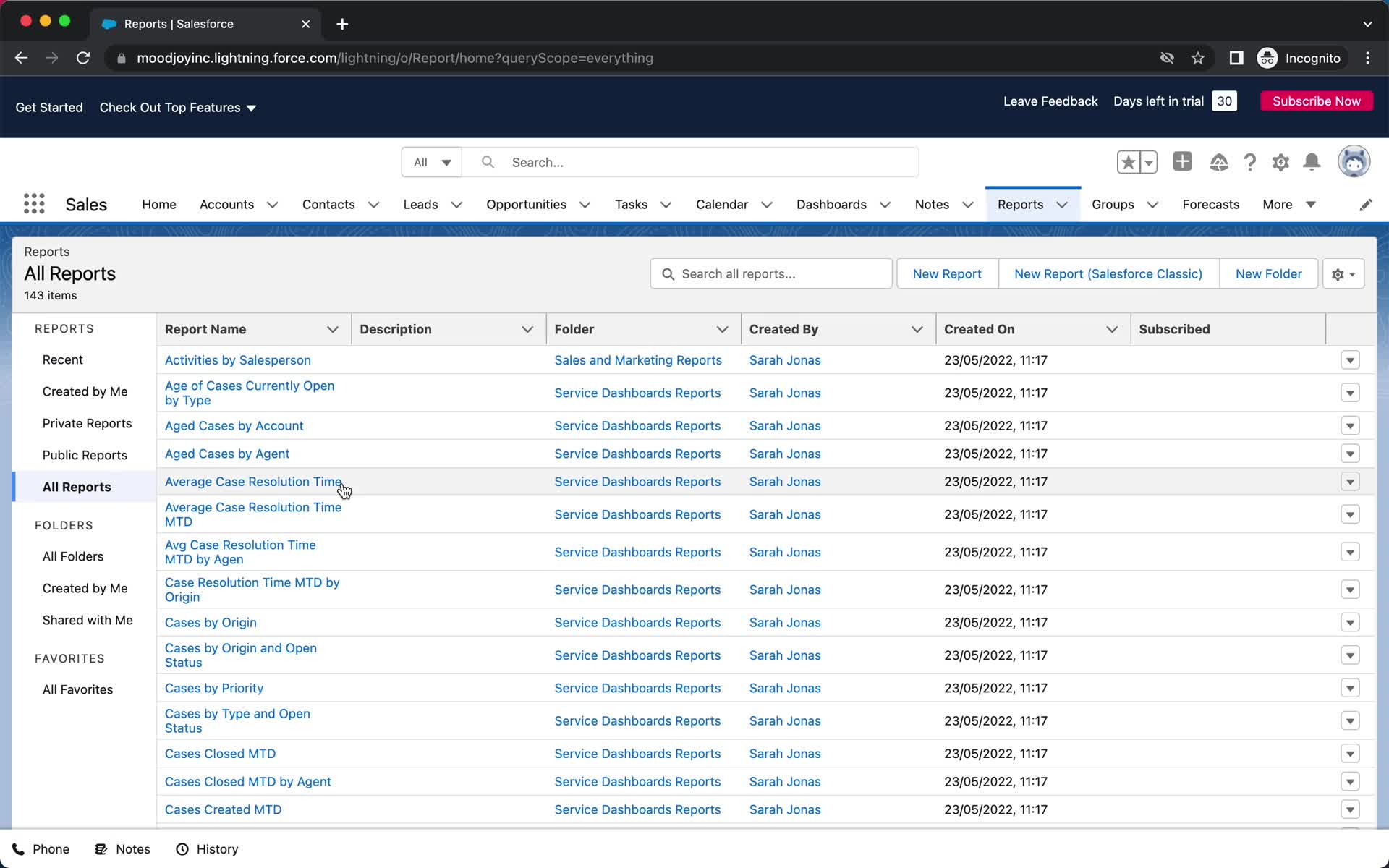Click the Incognito profile indicator

point(1301,58)
